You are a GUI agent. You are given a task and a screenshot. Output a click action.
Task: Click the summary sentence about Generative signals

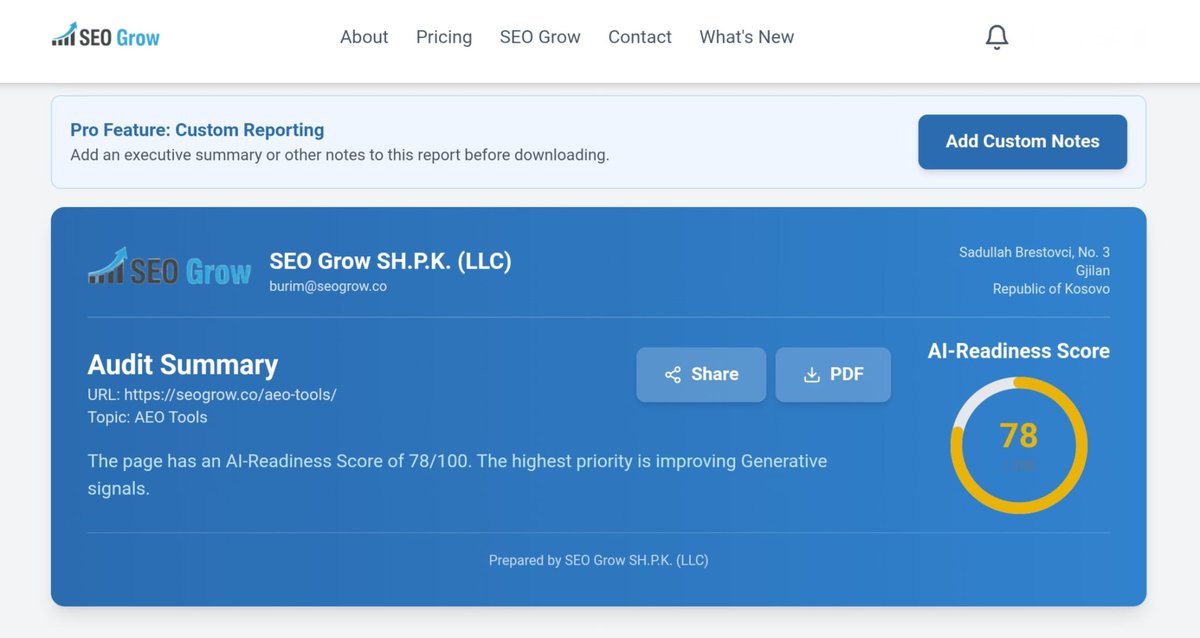point(457,475)
